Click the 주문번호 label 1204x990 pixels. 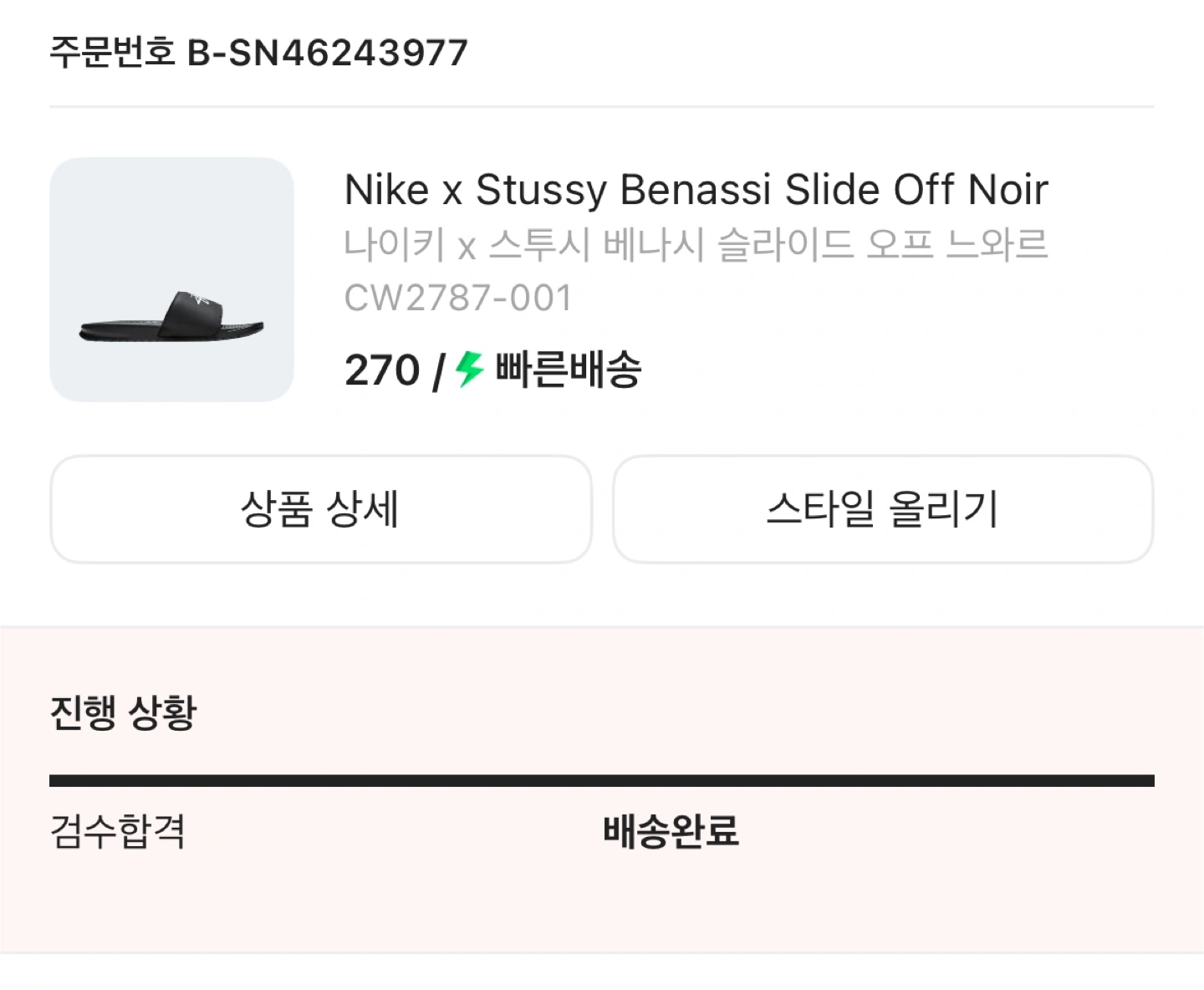tap(112, 54)
